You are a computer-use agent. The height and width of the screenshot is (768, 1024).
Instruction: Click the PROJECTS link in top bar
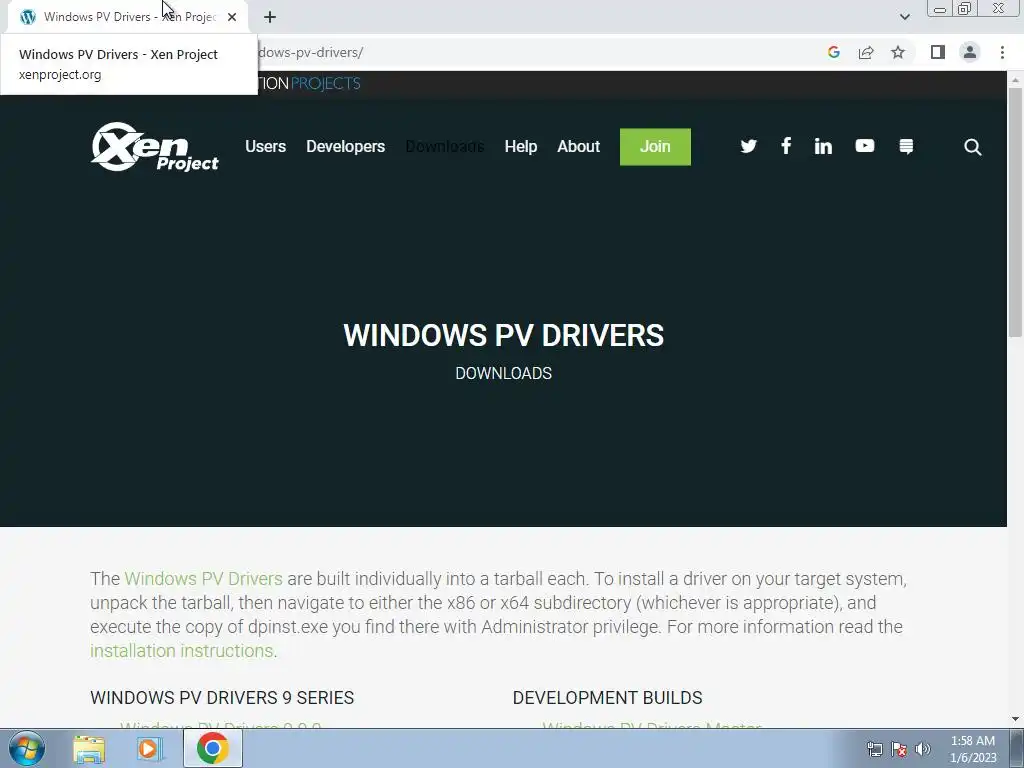[325, 84]
